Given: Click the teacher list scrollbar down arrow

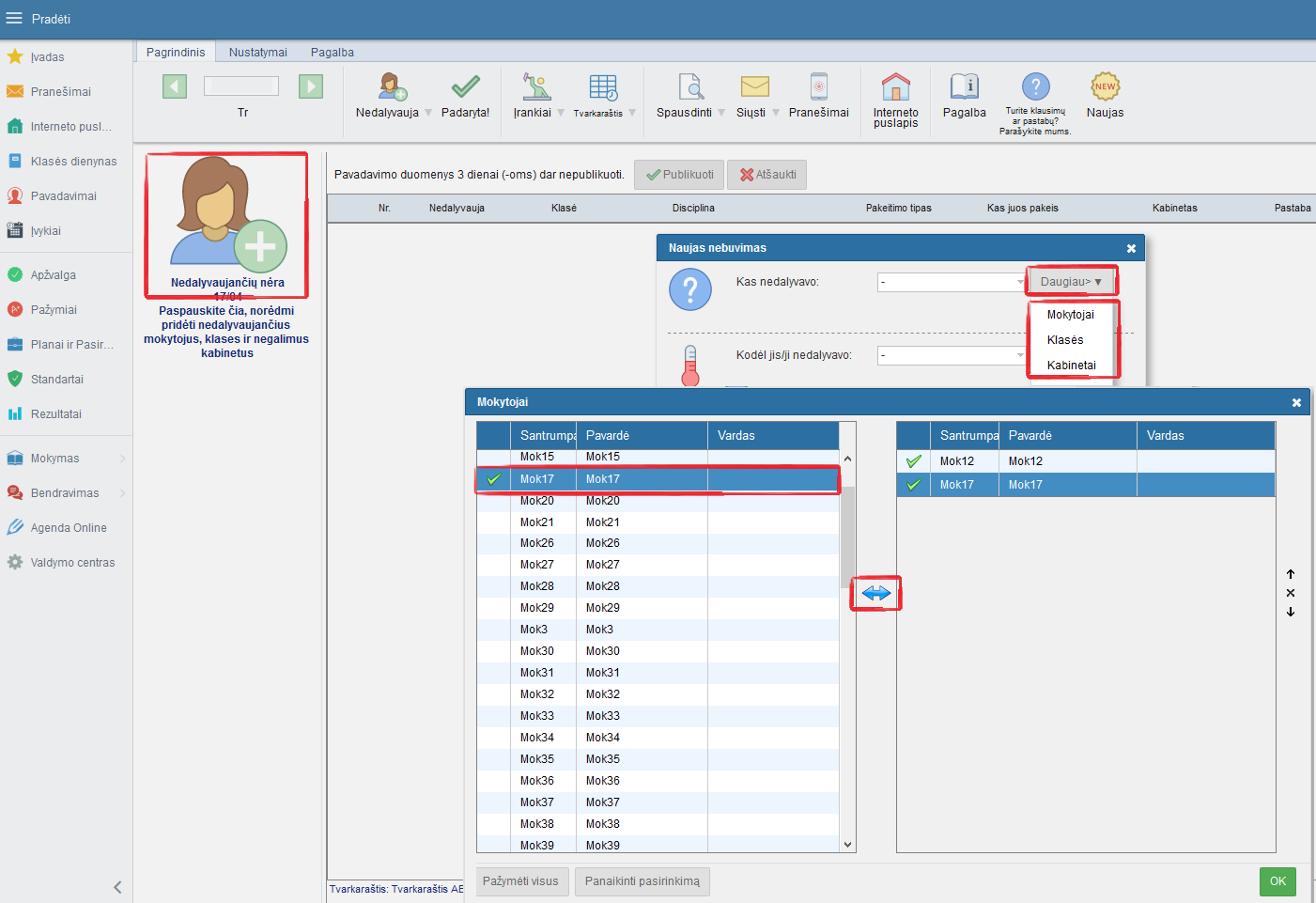Looking at the screenshot, I should (x=848, y=845).
